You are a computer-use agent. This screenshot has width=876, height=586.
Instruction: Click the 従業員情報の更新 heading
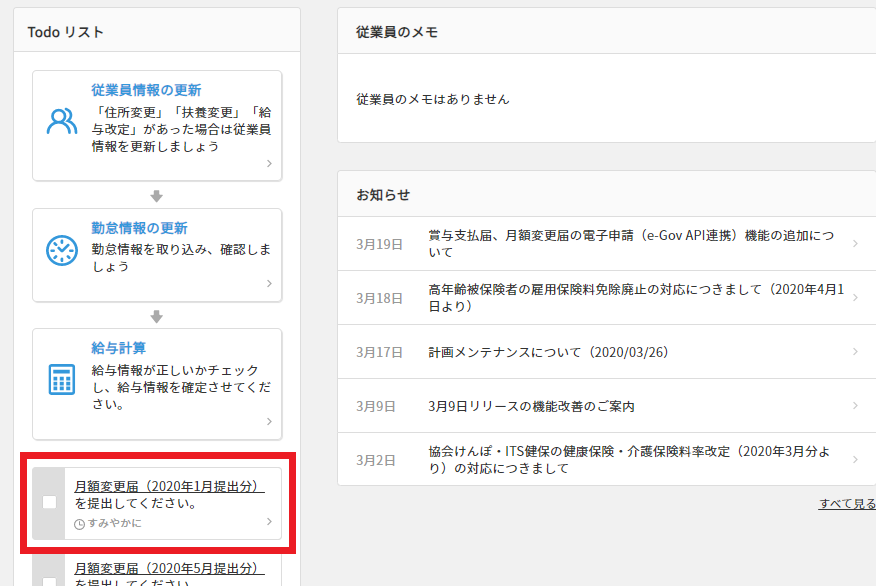pyautogui.click(x=146, y=90)
